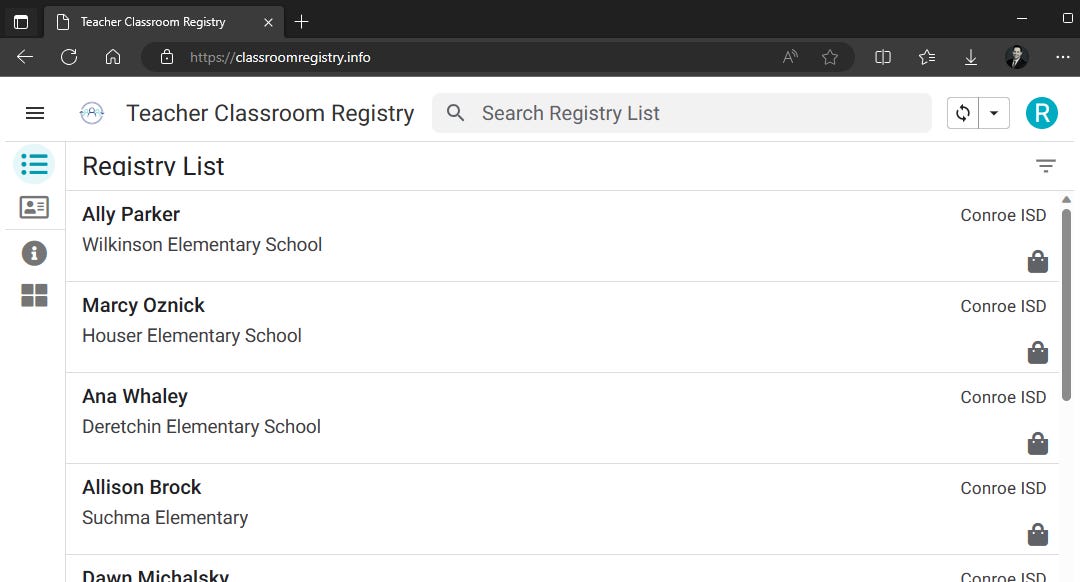Toggle the lock on Ana Whaley's entry
Screen dimensions: 1080x582
1037,443
